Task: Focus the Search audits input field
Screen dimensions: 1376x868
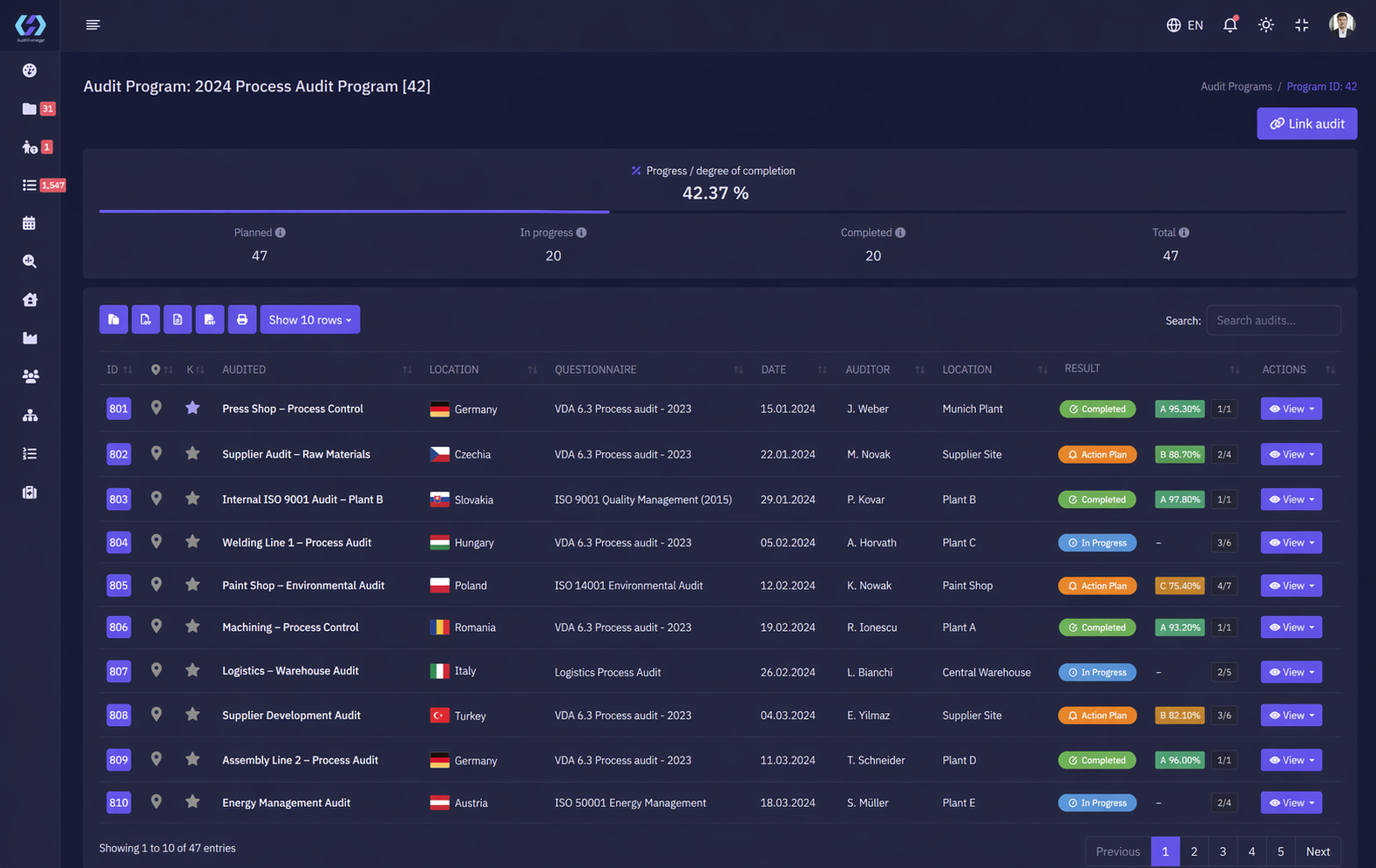Action: tap(1273, 321)
